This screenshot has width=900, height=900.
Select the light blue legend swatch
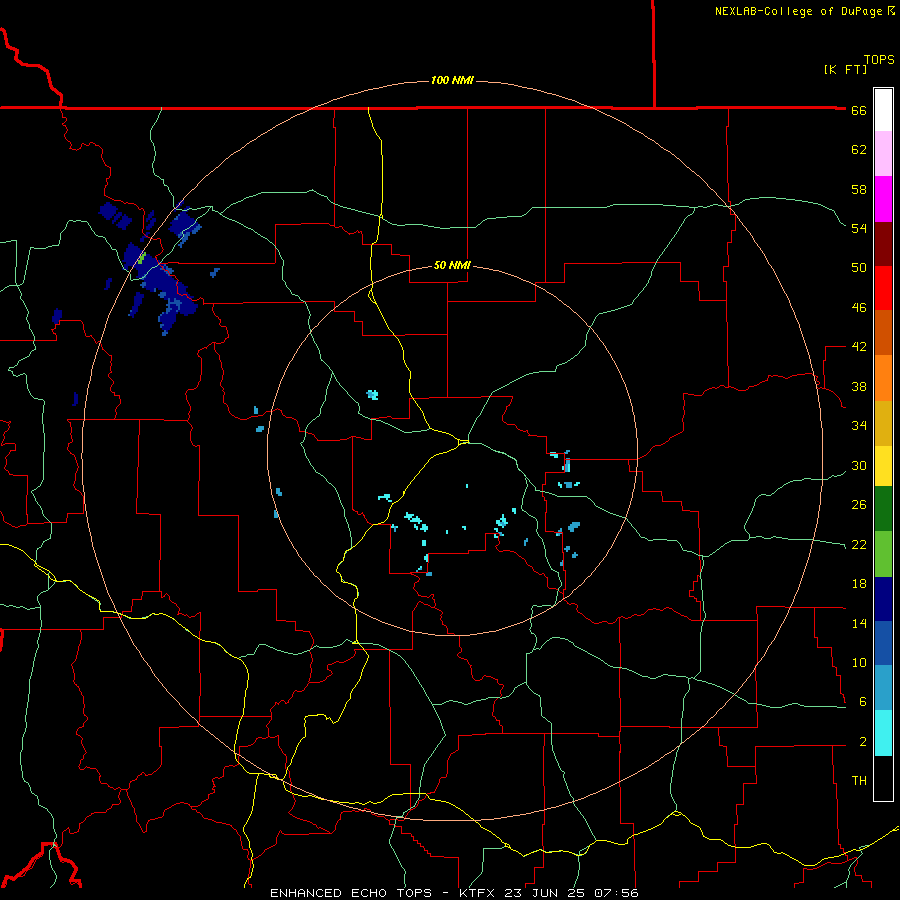click(883, 688)
